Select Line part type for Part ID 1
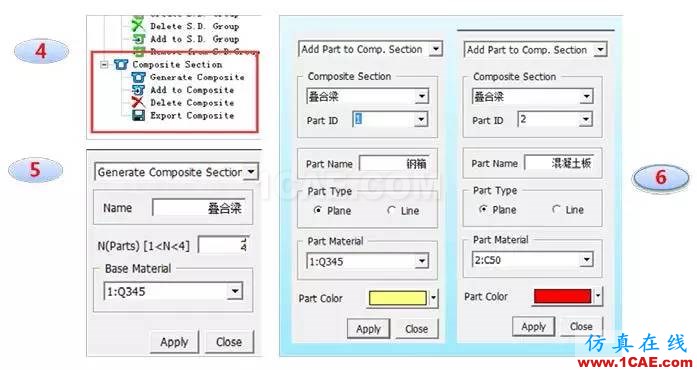 [x=391, y=210]
